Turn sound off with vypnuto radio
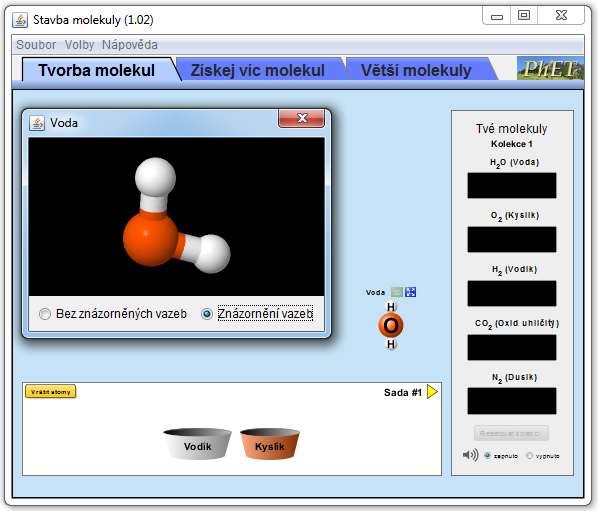This screenshot has width=598, height=511. pos(529,456)
